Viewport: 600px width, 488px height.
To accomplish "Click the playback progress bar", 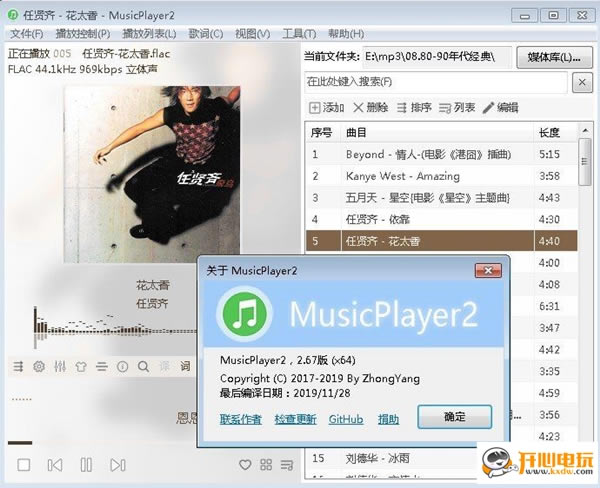I will [x=103, y=443].
